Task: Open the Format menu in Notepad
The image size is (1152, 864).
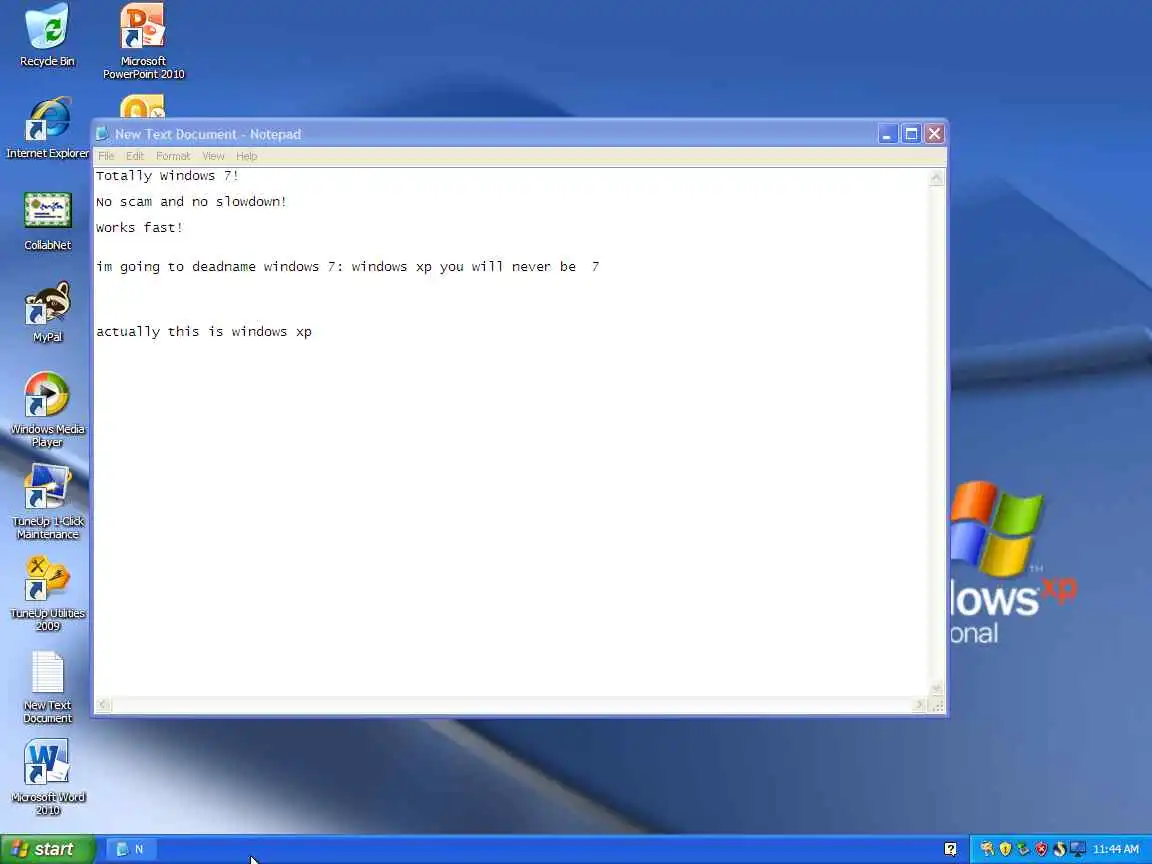Action: click(173, 156)
